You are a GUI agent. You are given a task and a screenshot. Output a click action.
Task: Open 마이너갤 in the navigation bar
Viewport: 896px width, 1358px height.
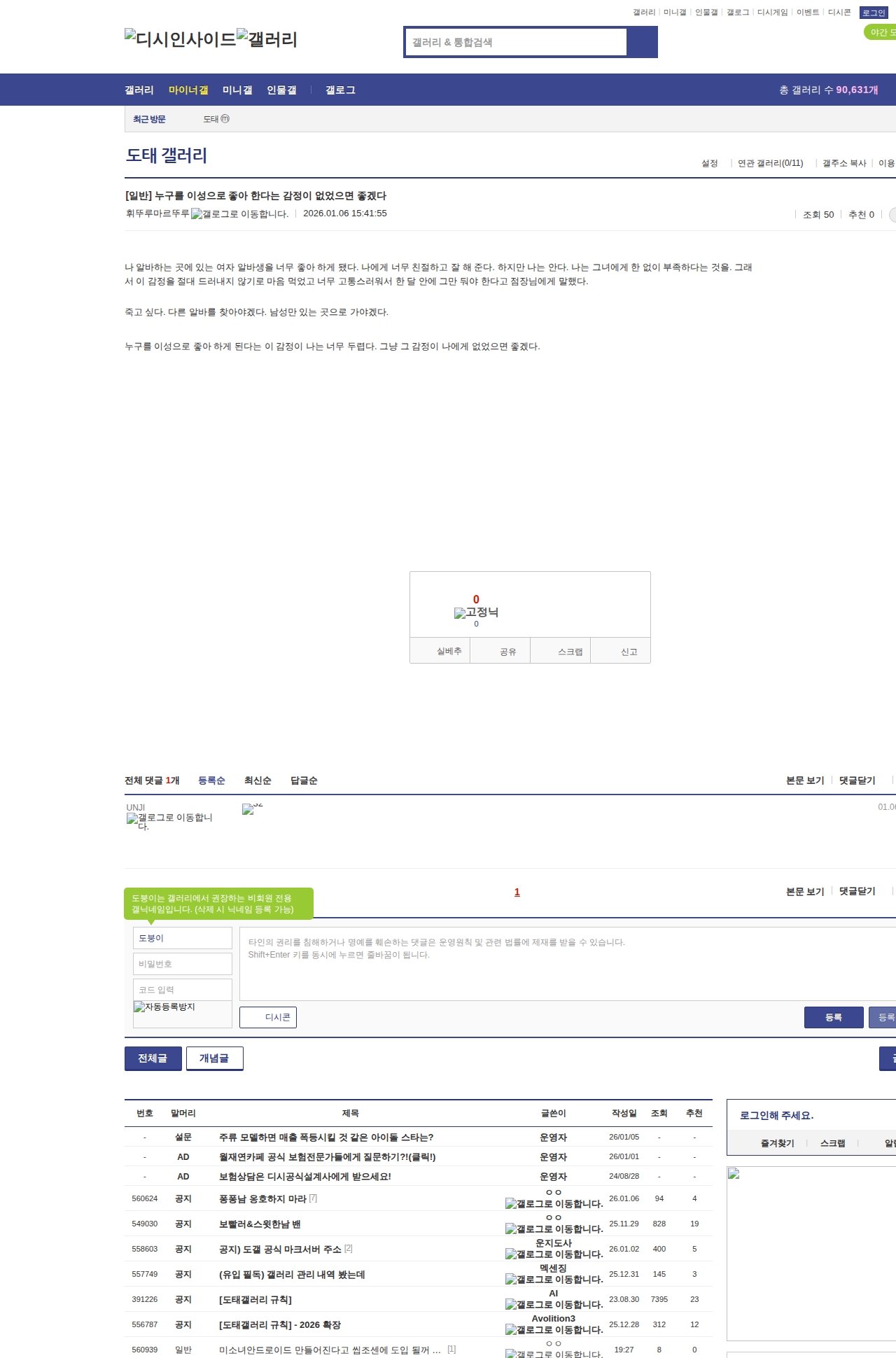pyautogui.click(x=188, y=90)
